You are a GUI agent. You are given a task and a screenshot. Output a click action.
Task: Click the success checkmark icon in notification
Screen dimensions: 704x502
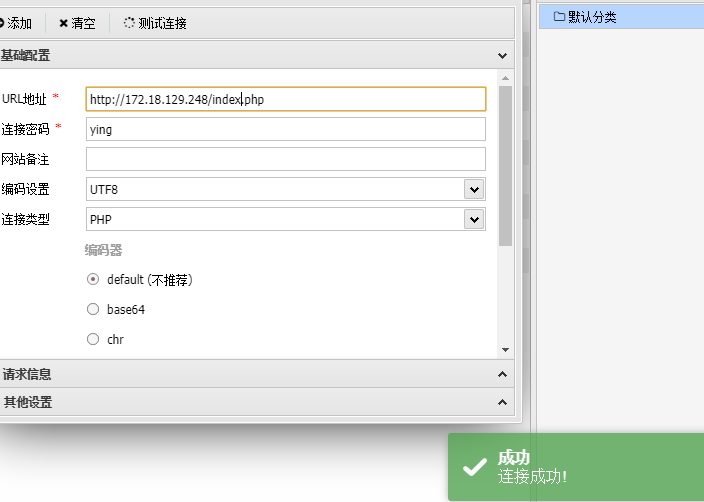pos(472,467)
